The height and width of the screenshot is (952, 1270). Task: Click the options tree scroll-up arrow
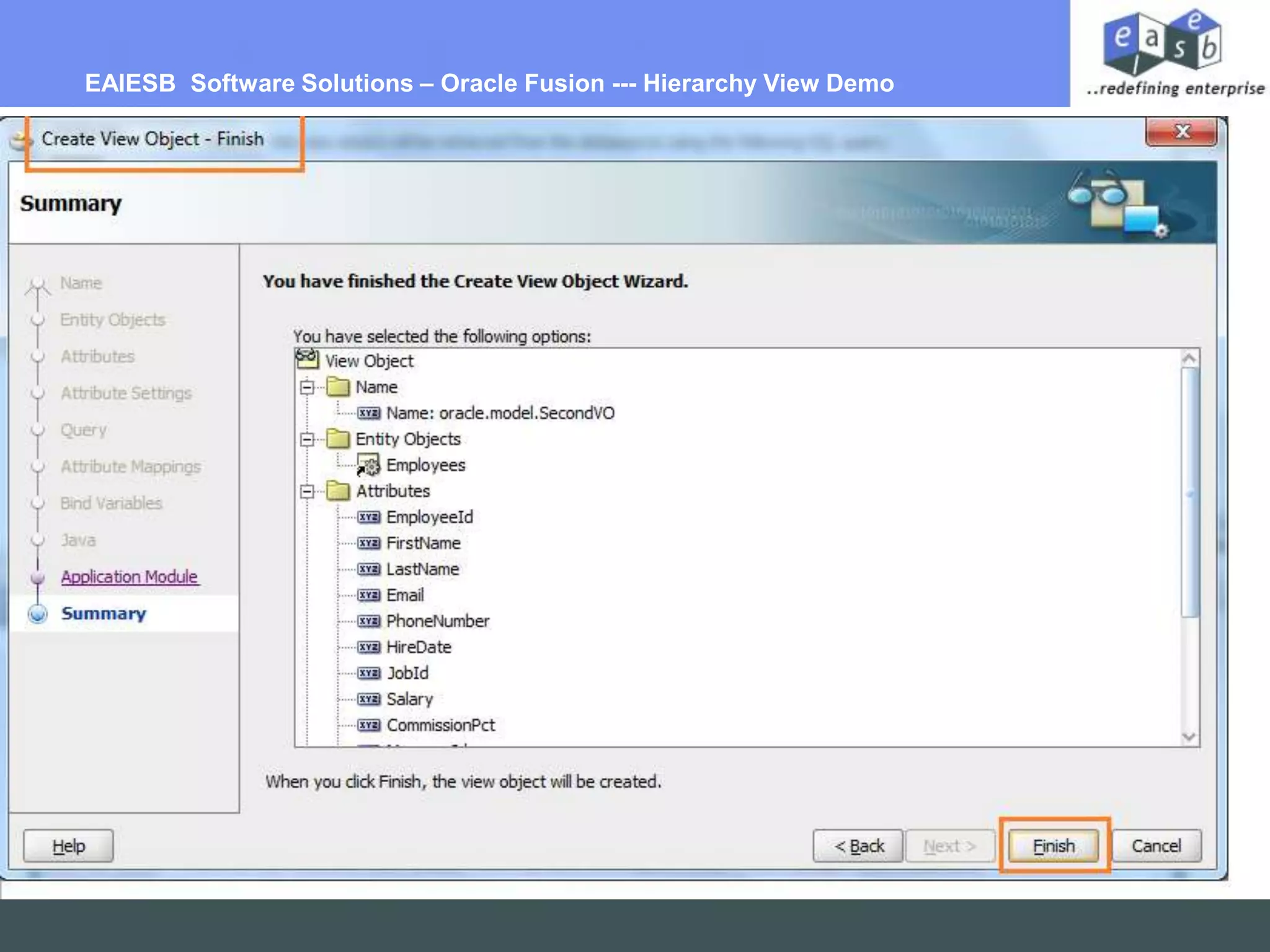click(x=1189, y=358)
